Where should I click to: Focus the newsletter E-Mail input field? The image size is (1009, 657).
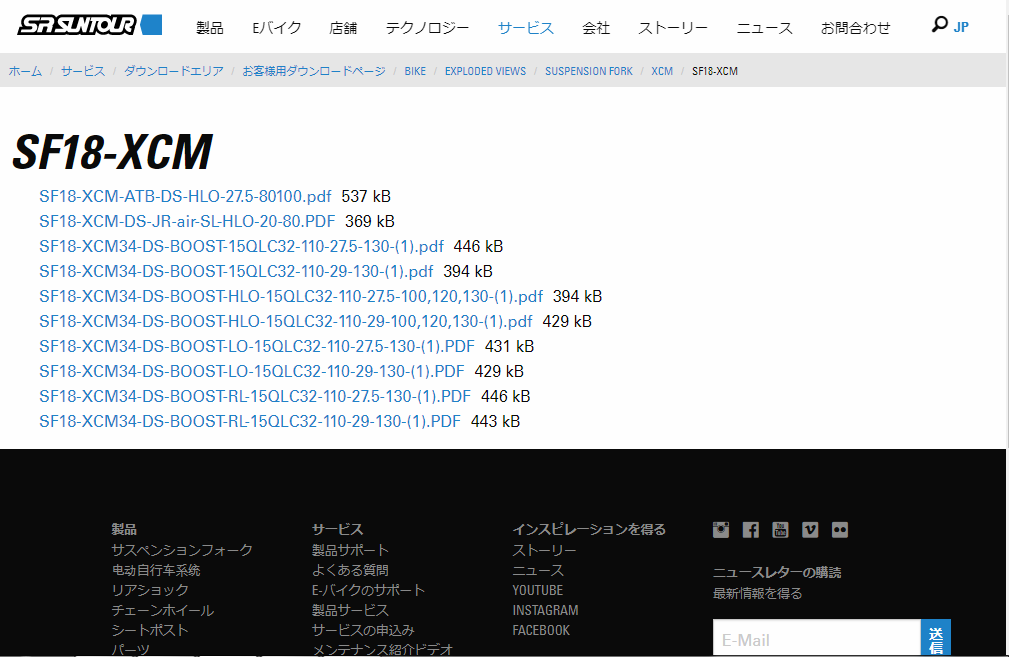coord(817,638)
